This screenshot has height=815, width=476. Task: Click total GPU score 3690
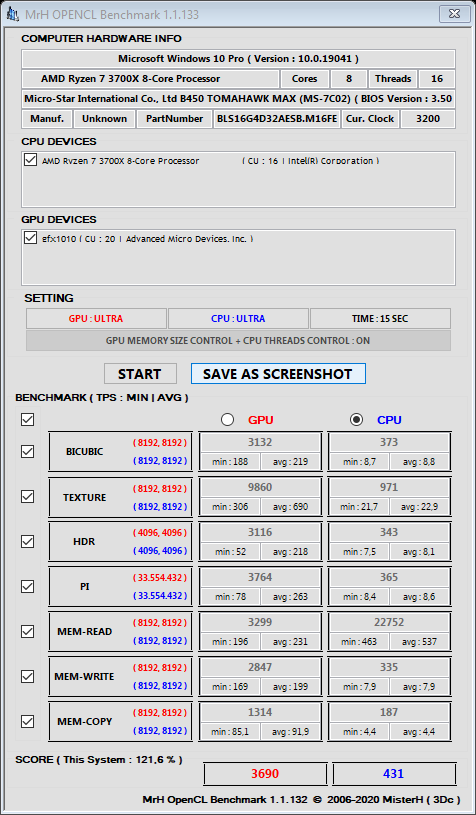265,774
